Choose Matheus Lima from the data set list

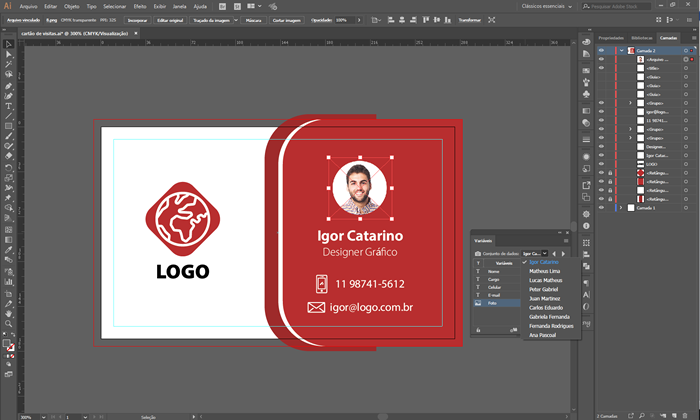(547, 272)
